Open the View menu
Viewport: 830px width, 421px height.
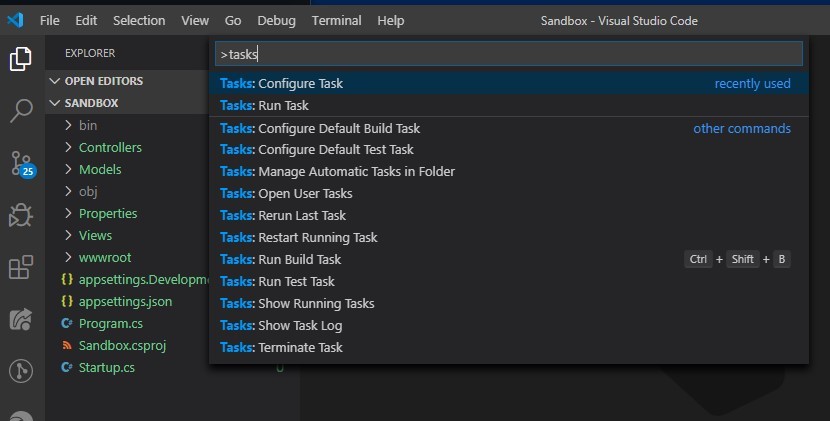pos(195,21)
